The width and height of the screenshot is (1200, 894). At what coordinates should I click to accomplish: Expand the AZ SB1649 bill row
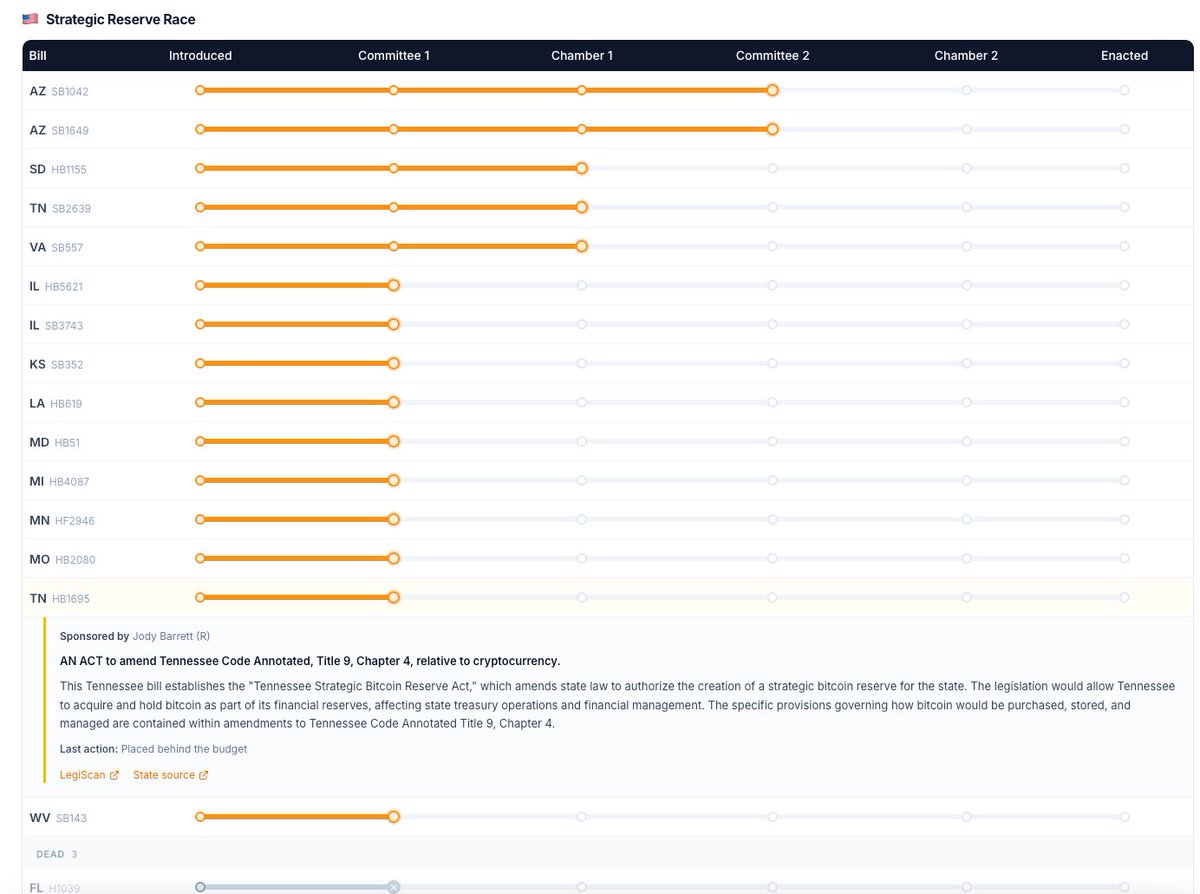(x=608, y=130)
